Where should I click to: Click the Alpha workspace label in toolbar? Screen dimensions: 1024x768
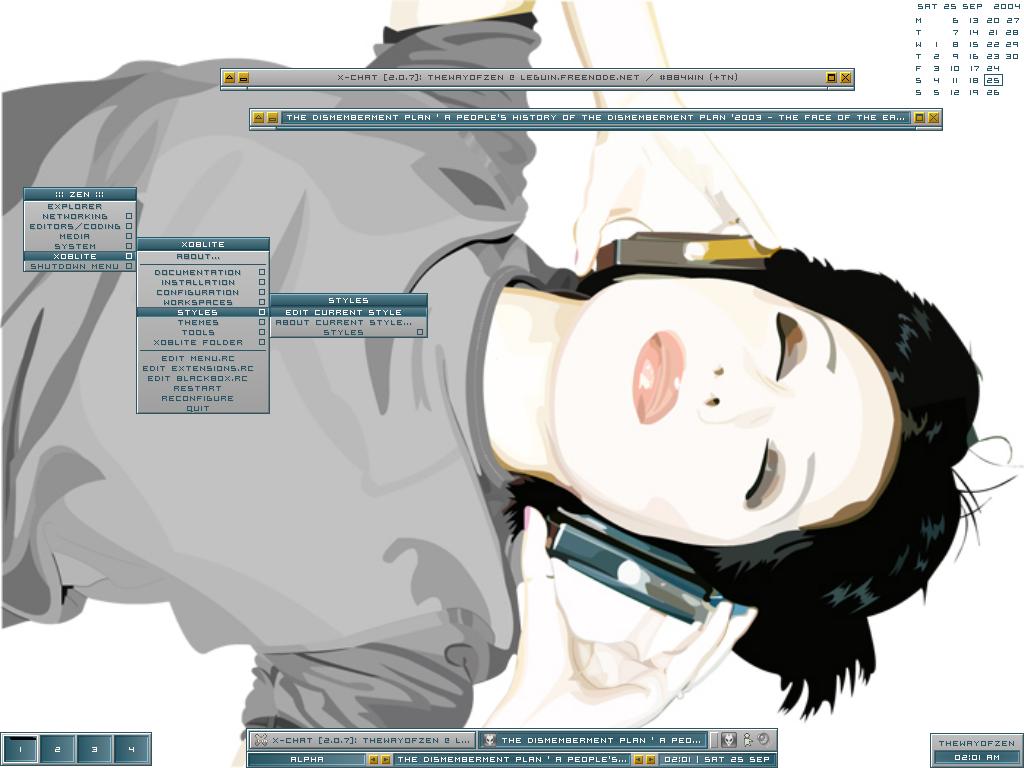(307, 760)
